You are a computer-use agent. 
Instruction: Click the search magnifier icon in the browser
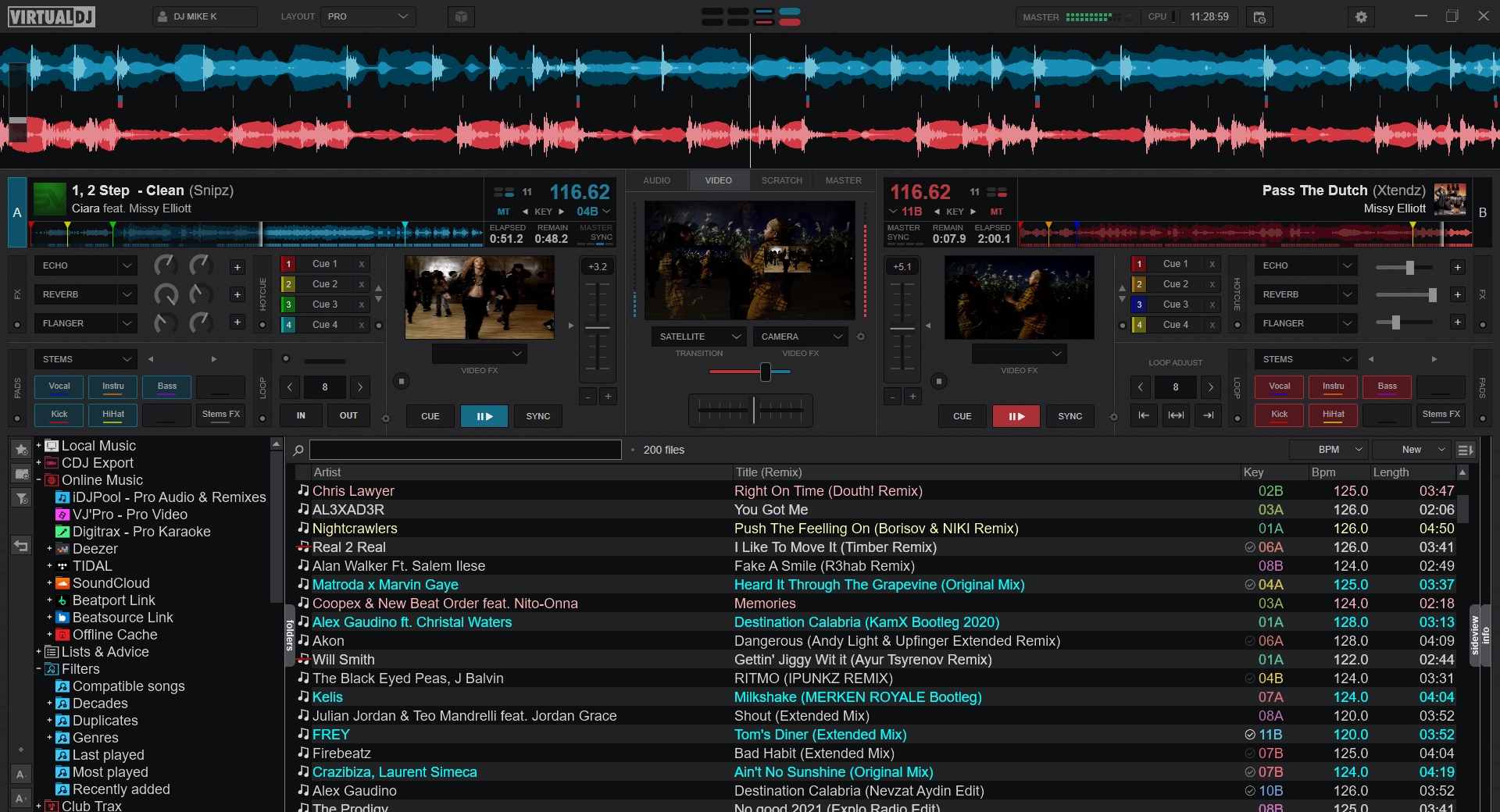[x=298, y=450]
